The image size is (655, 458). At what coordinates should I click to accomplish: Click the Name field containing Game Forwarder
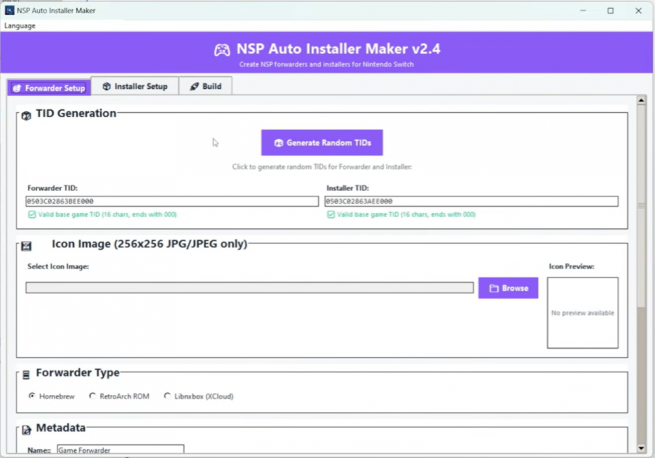coord(120,450)
